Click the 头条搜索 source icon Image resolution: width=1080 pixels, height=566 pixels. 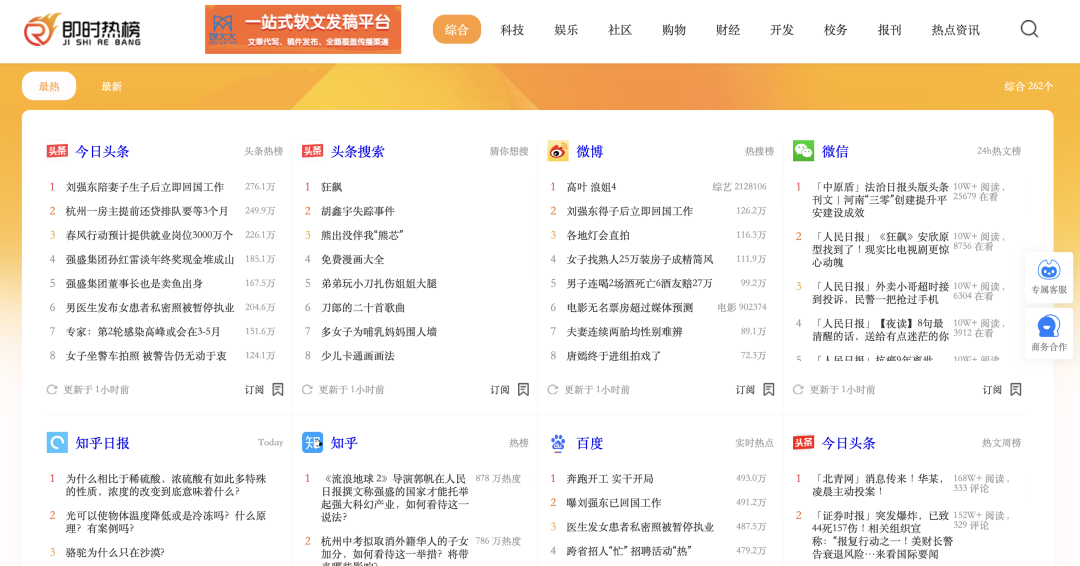click(x=313, y=151)
